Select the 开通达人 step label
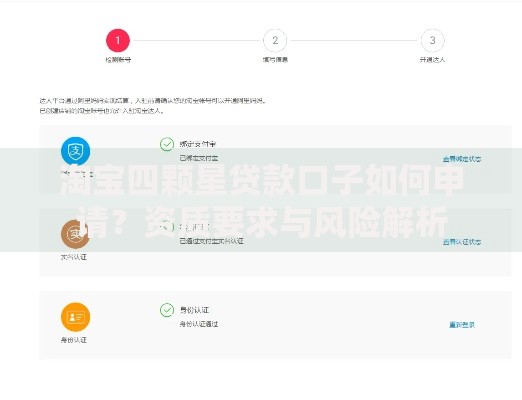The height and width of the screenshot is (400, 522). click(432, 60)
